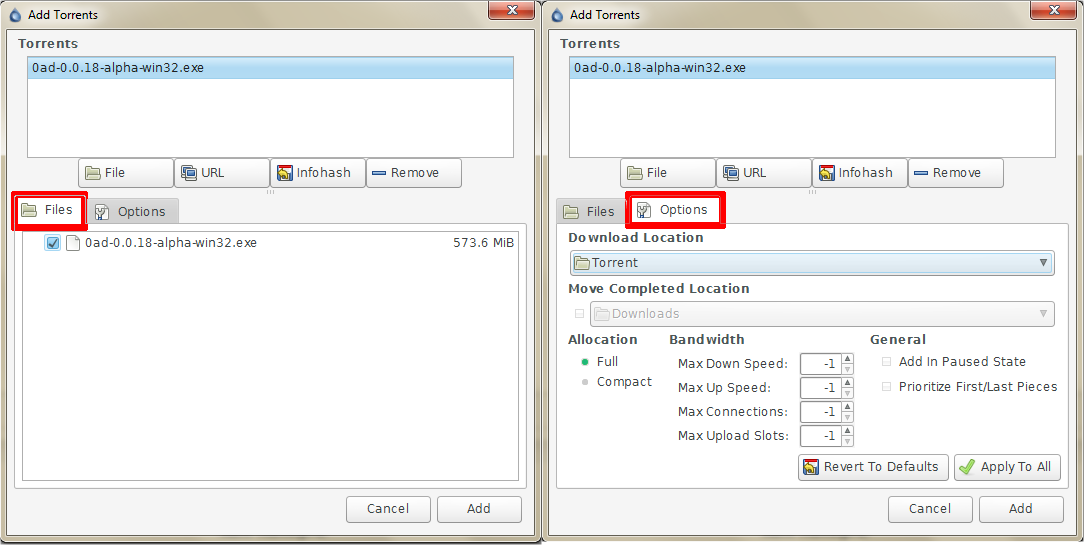Click folder icon in the Downloads combo box

(x=601, y=314)
